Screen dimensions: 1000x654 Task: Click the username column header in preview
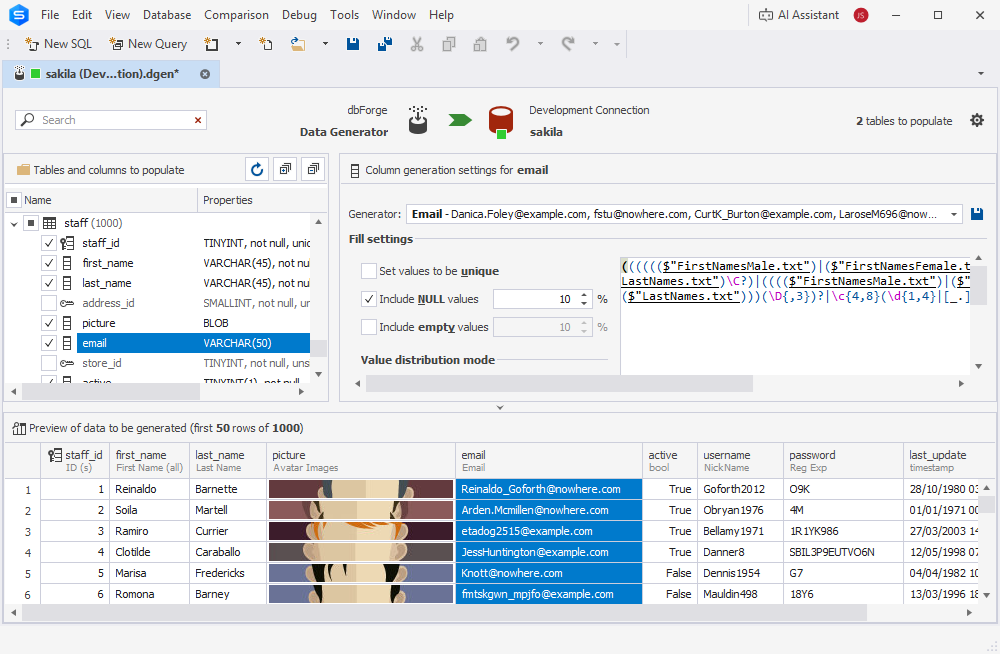point(740,461)
